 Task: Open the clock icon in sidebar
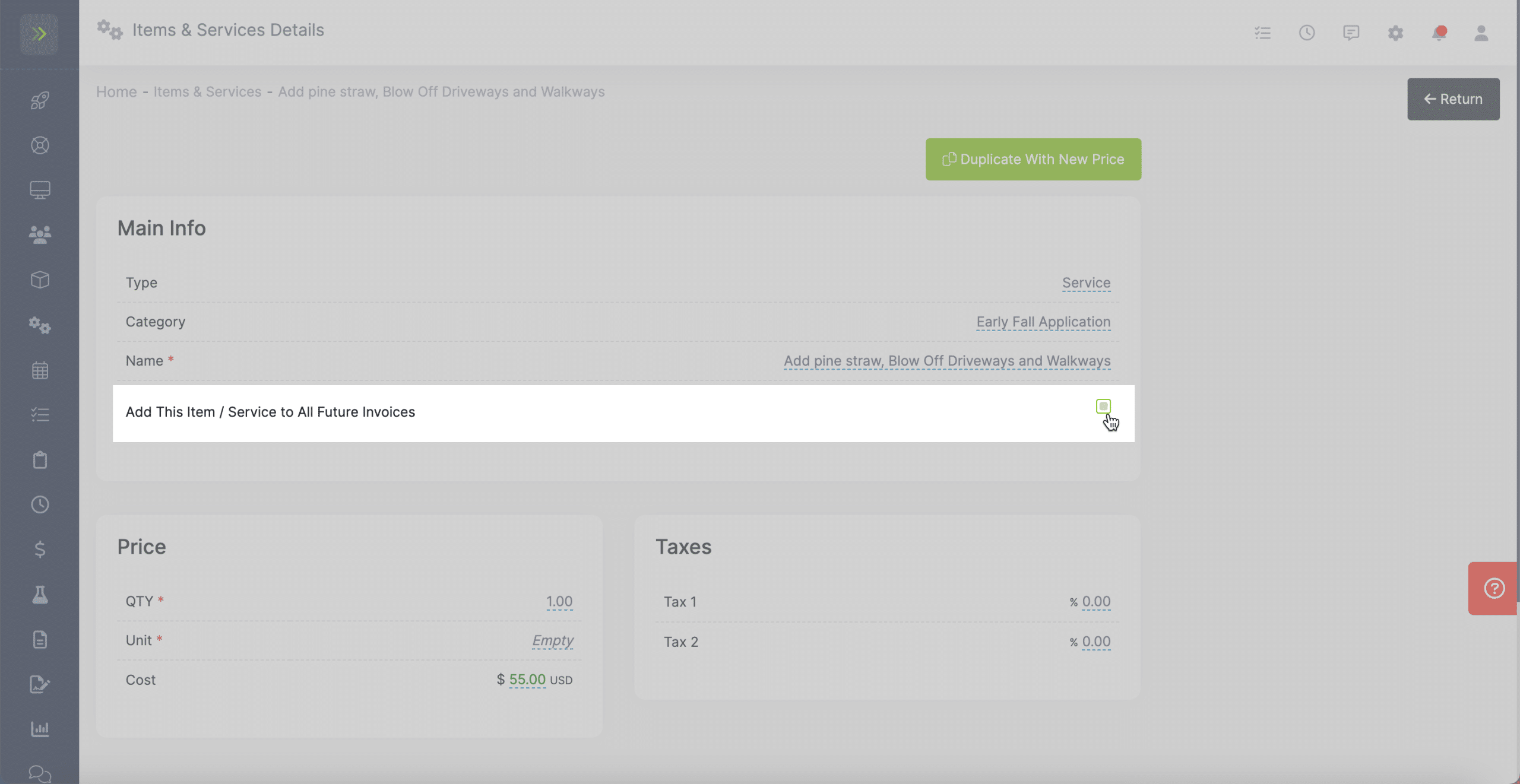coord(40,504)
